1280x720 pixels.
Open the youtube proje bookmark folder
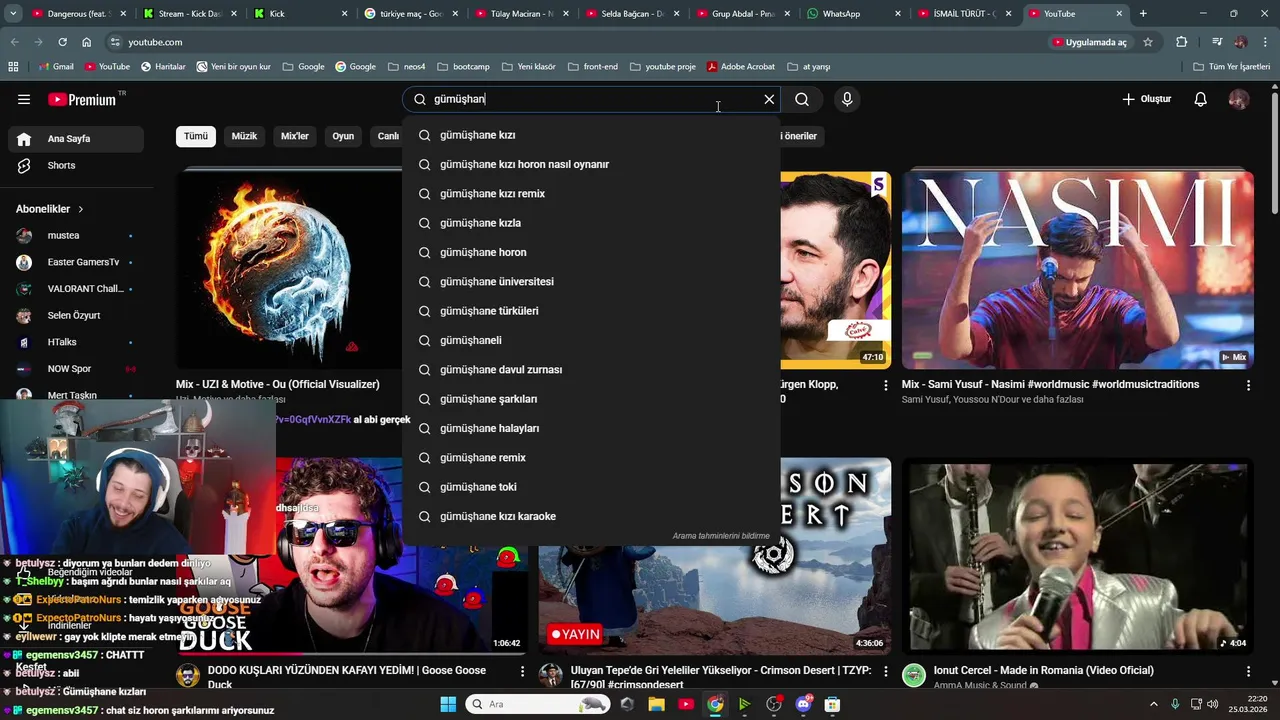[x=662, y=66]
